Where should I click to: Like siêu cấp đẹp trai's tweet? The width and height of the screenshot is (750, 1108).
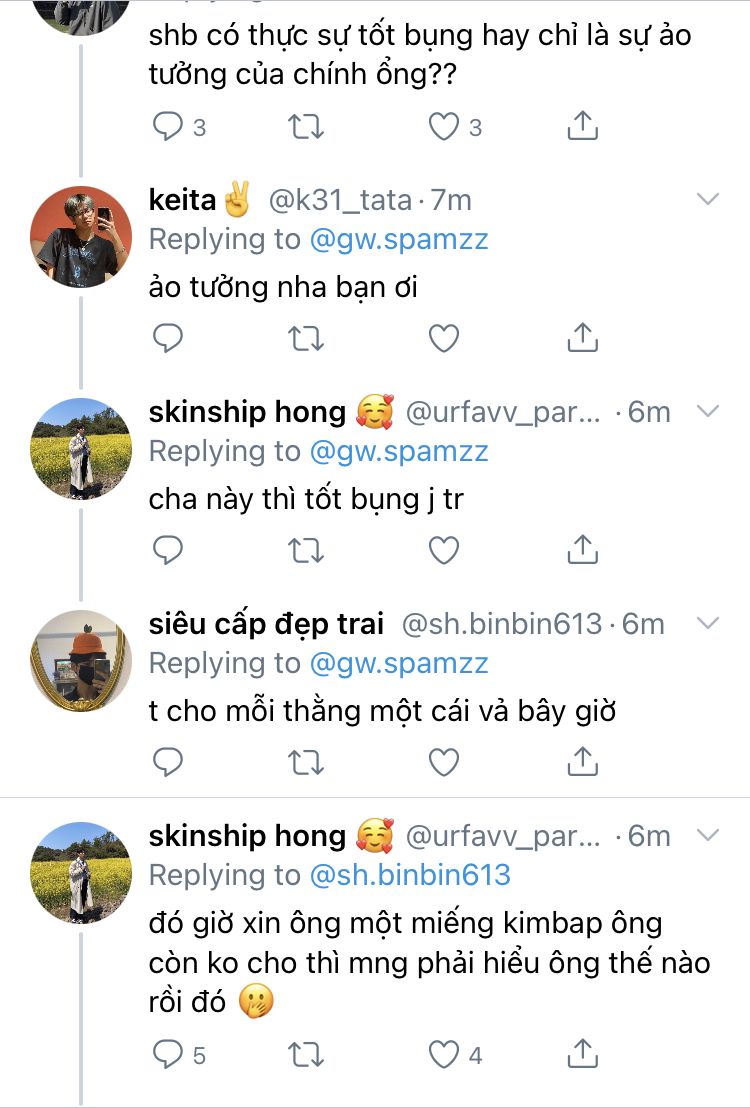click(443, 763)
